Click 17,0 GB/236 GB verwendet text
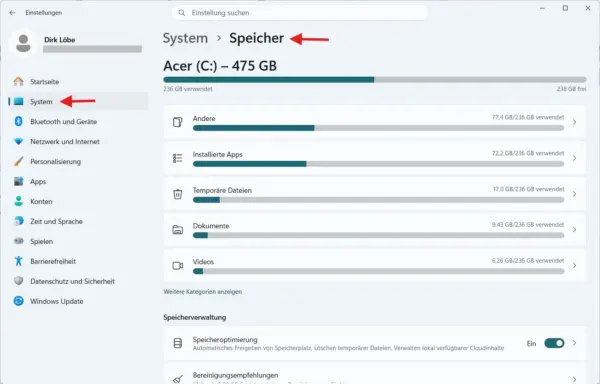 pyautogui.click(x=528, y=189)
